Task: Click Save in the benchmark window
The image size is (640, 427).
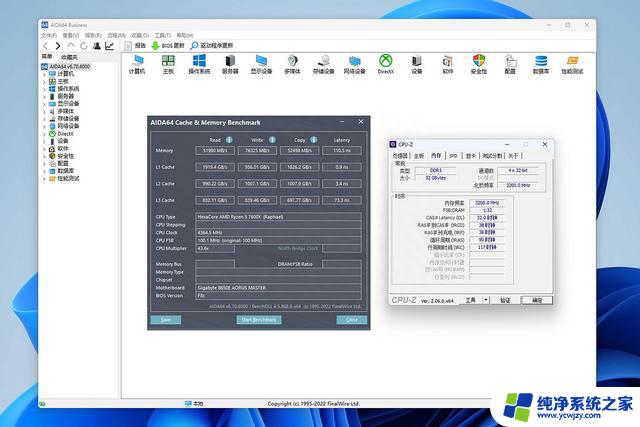Action: tap(166, 320)
